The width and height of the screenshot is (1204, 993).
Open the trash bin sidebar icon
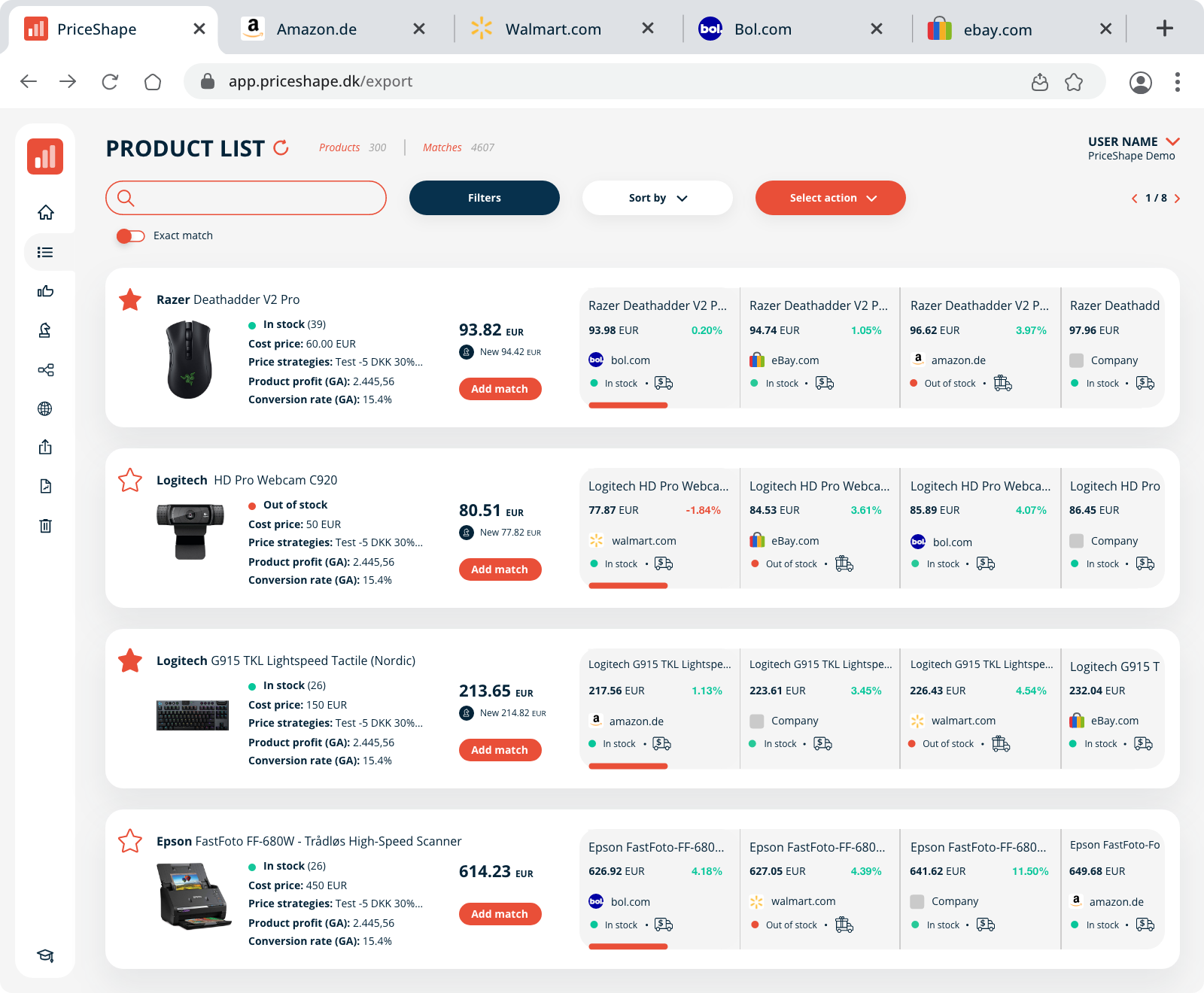tap(45, 525)
